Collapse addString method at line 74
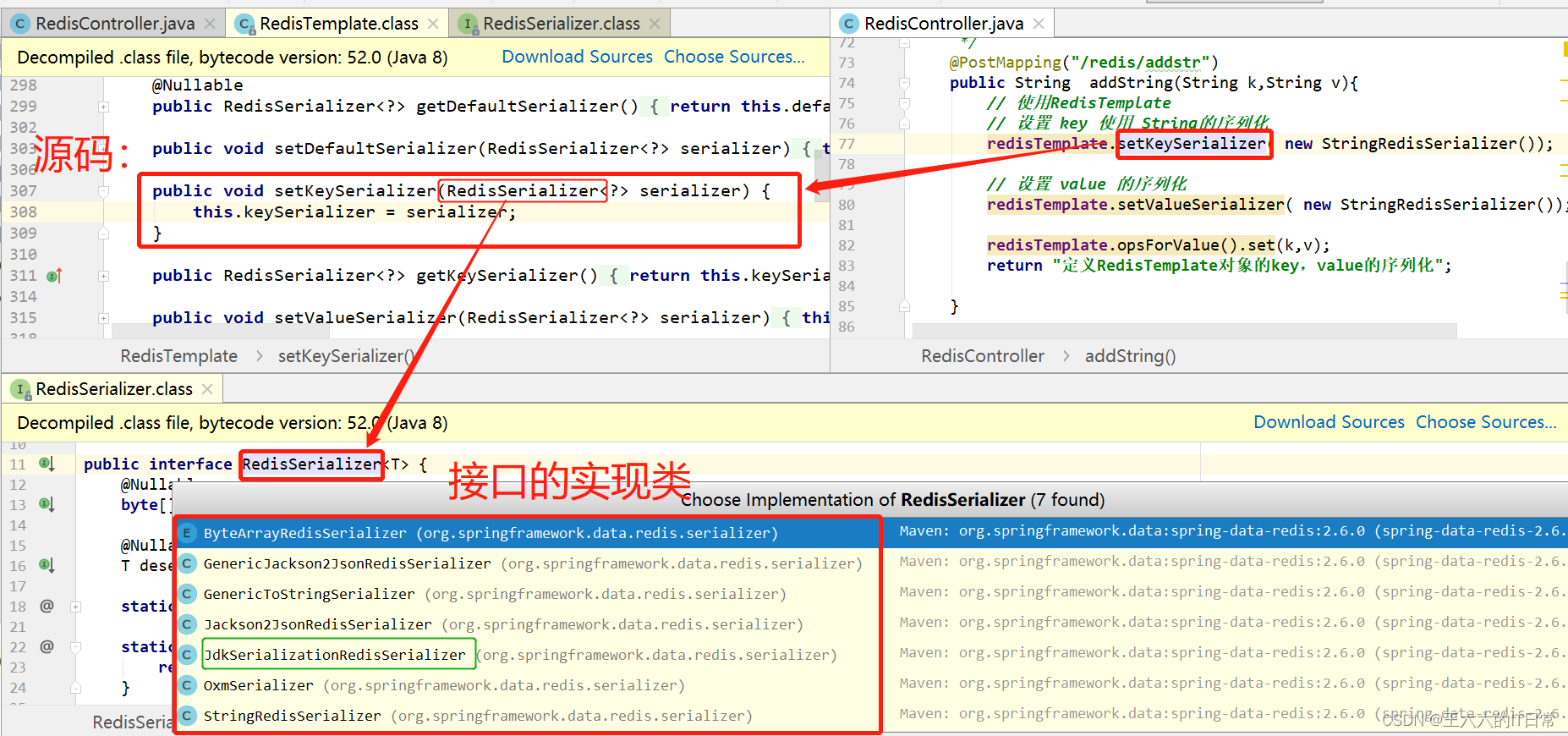The height and width of the screenshot is (736, 1568). point(904,83)
